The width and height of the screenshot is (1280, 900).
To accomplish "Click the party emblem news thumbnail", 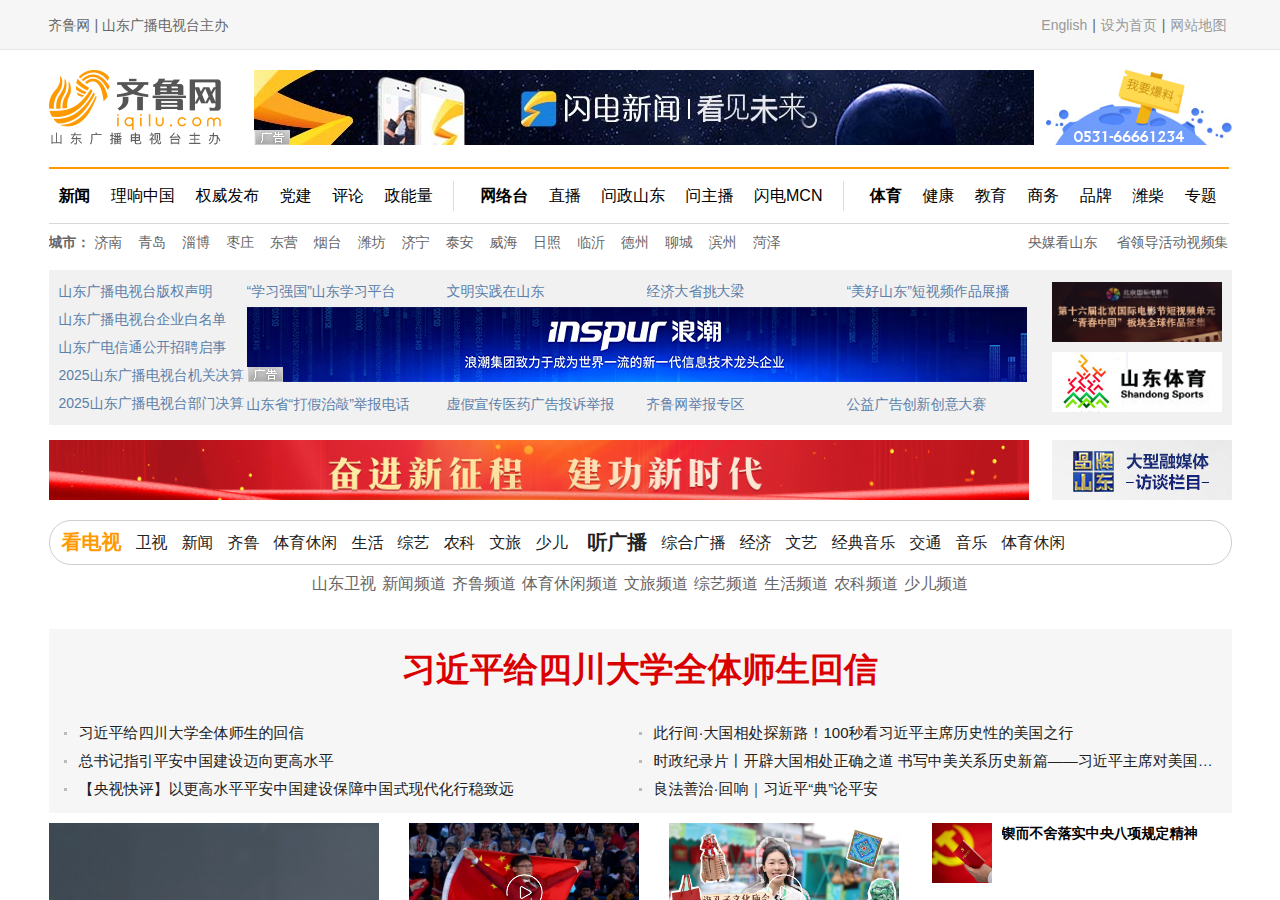I will 962,853.
